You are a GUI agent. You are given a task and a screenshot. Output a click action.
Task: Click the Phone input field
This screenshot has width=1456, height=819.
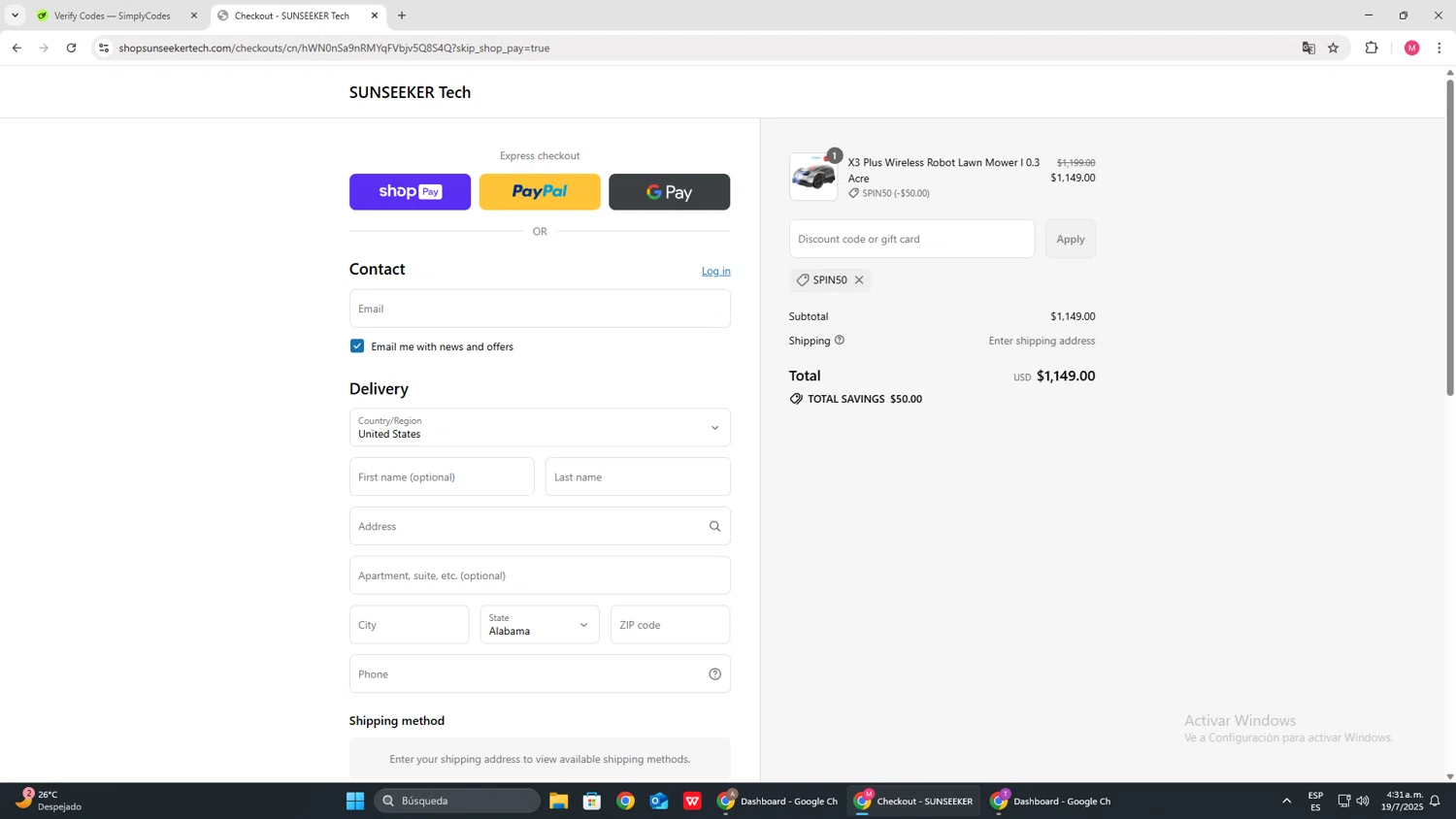pyautogui.click(x=540, y=674)
